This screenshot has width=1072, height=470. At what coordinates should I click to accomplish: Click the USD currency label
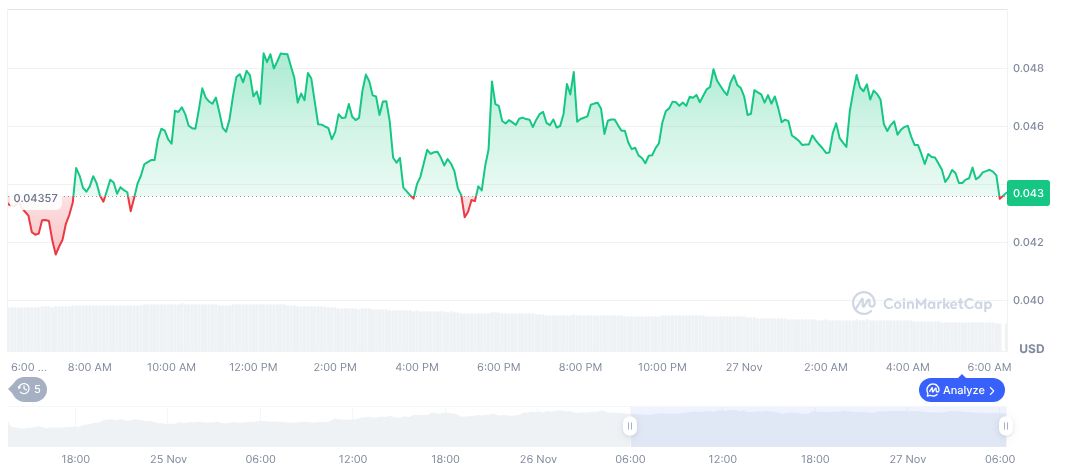(x=1032, y=348)
